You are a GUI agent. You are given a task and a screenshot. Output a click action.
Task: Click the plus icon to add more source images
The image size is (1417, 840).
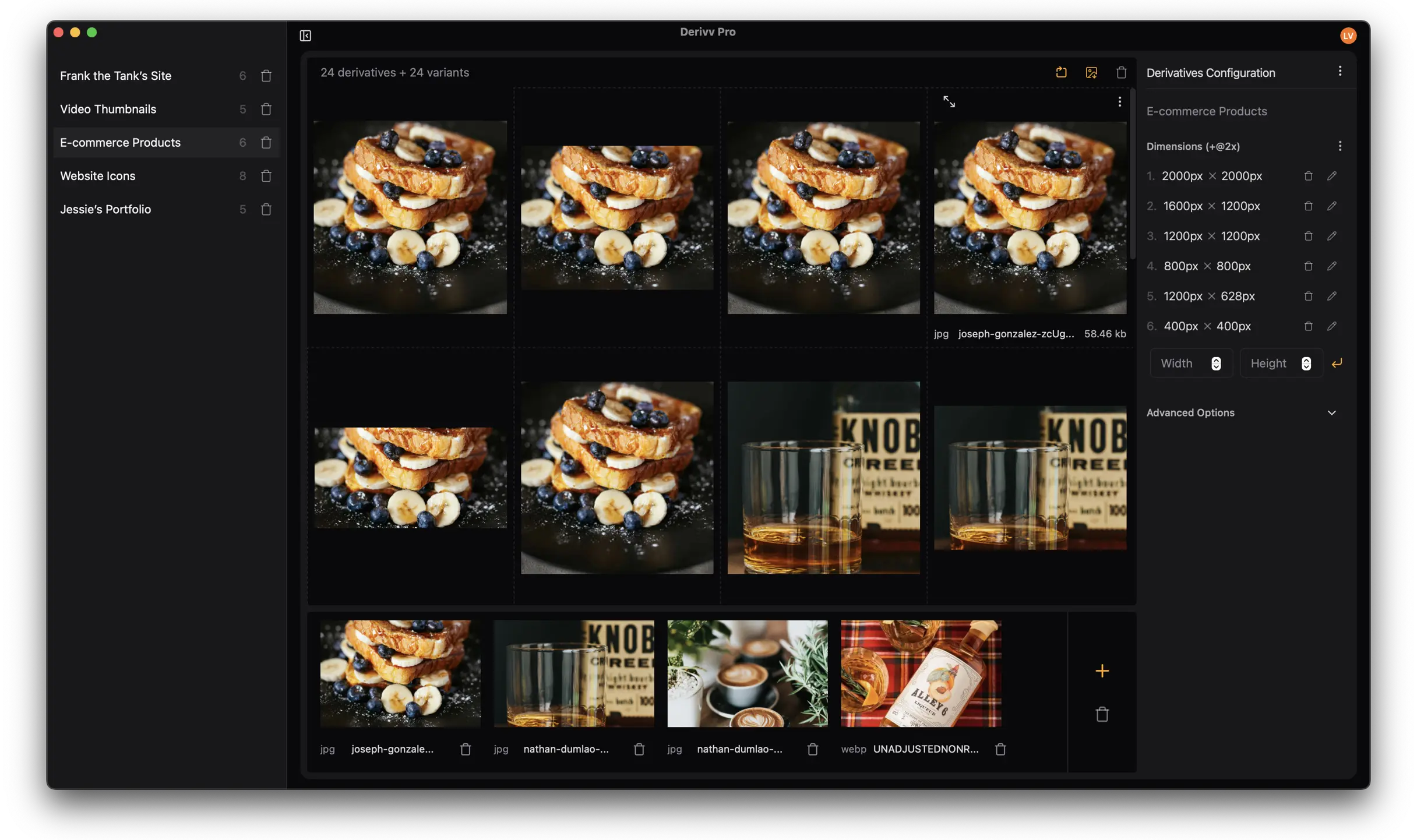click(1101, 671)
